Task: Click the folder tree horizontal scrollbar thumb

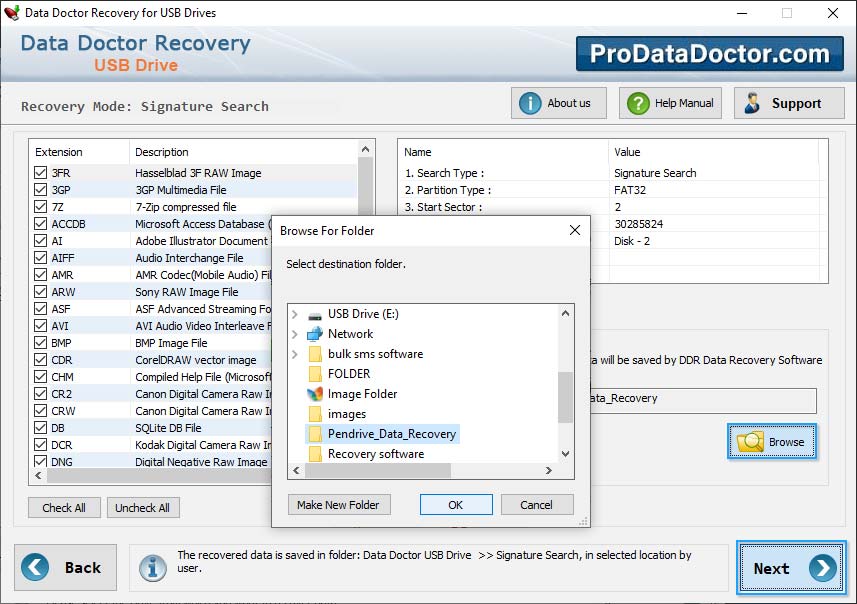Action: [x=378, y=471]
